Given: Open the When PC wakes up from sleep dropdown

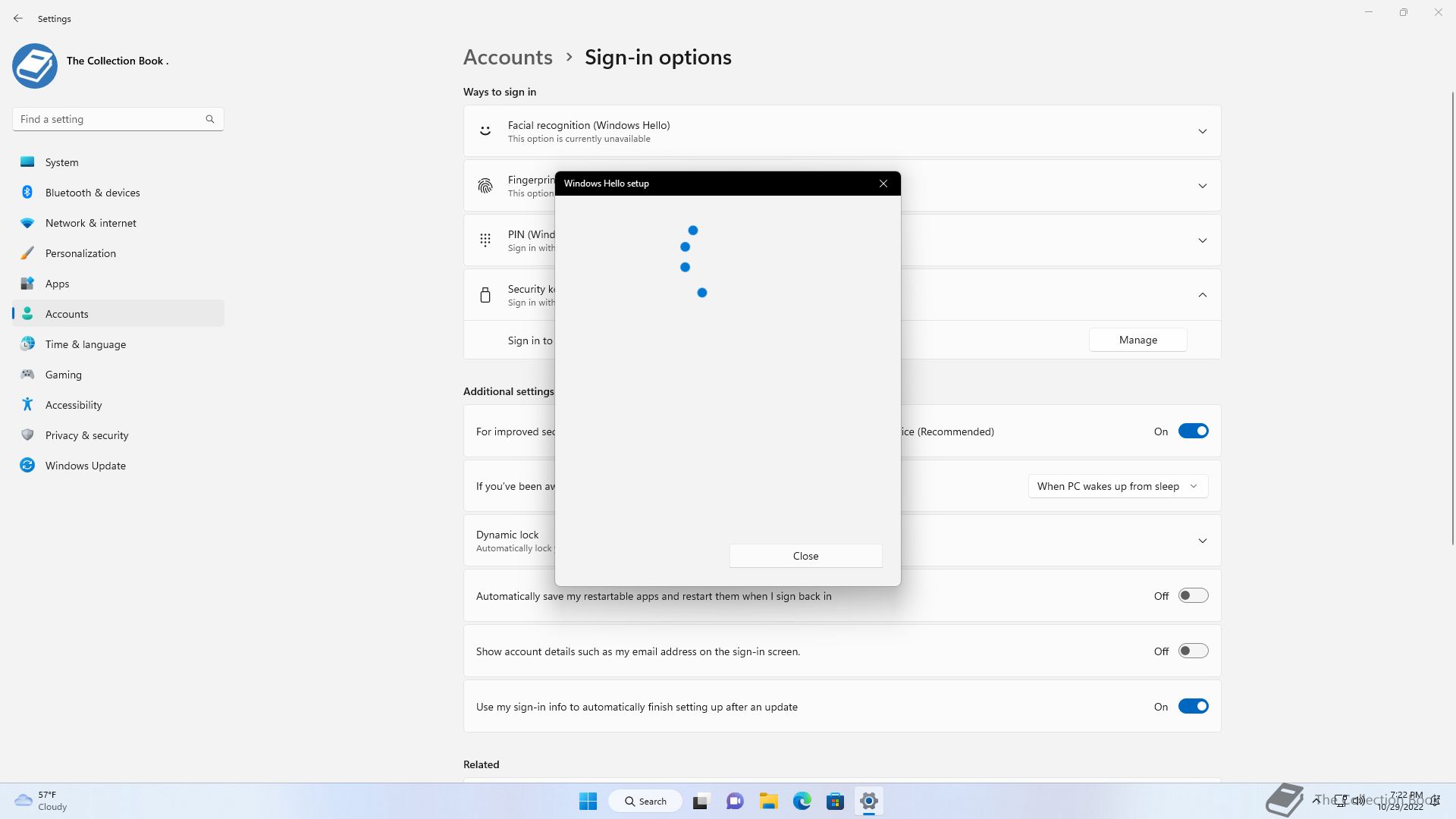Looking at the screenshot, I should [x=1118, y=486].
